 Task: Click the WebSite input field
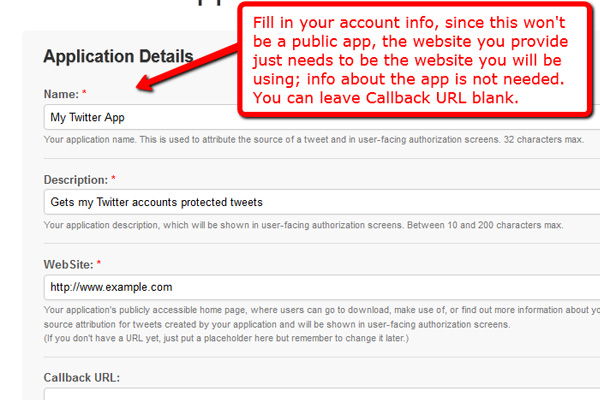tap(321, 287)
